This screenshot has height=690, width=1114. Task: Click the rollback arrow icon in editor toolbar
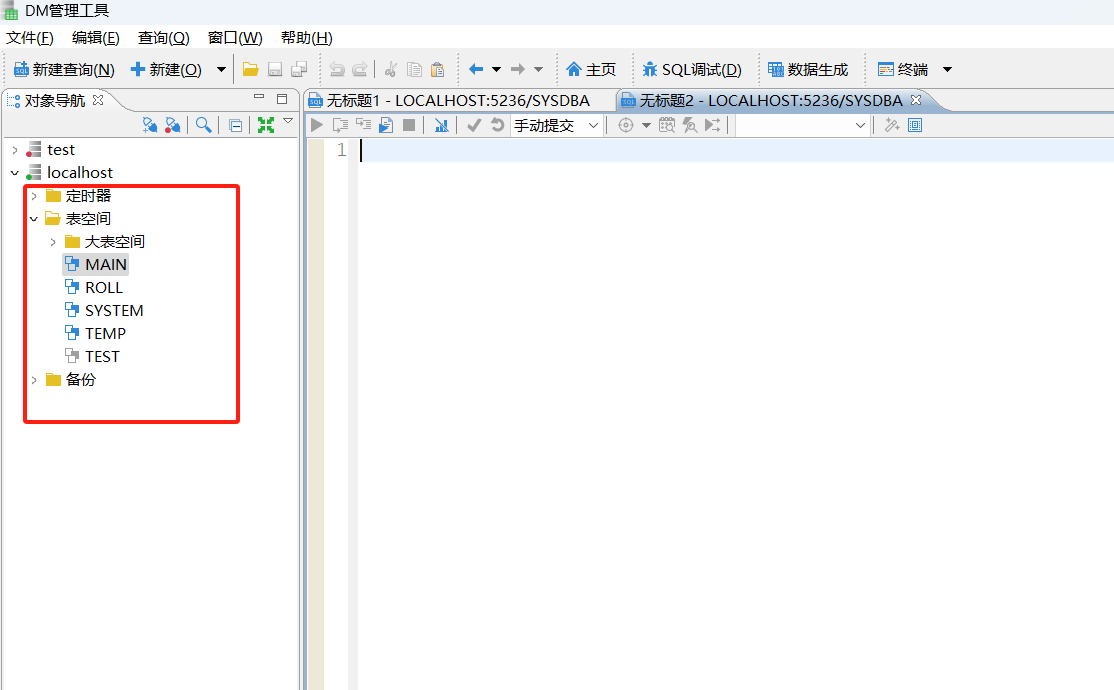point(497,125)
